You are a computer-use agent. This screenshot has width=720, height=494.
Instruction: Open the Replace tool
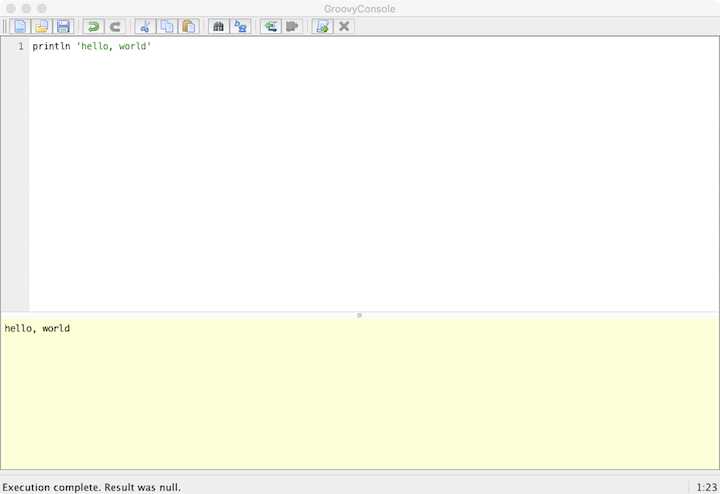coord(240,26)
